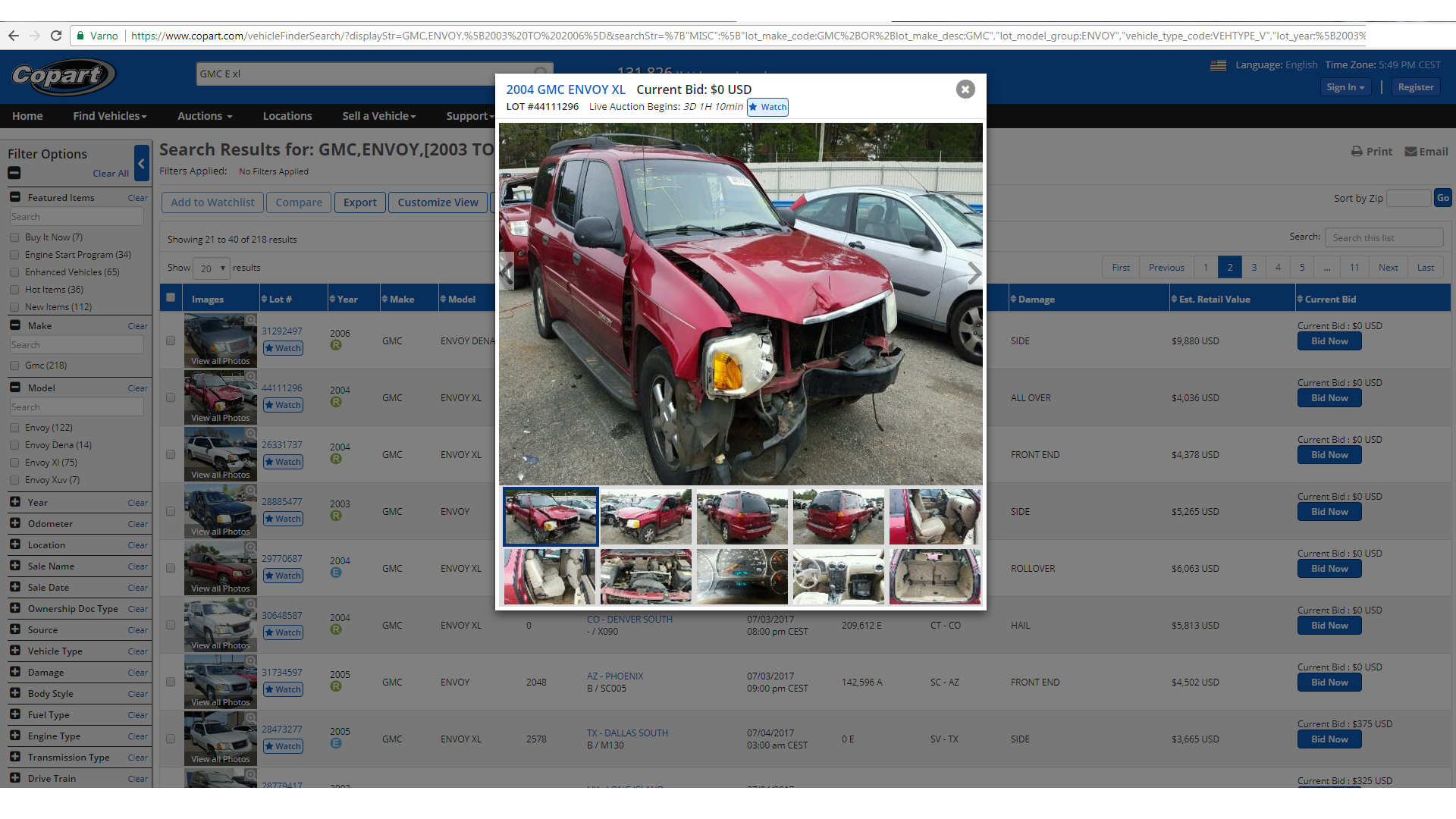The width and height of the screenshot is (1456, 819).
Task: Expand the Location filter section
Action: coord(14,544)
